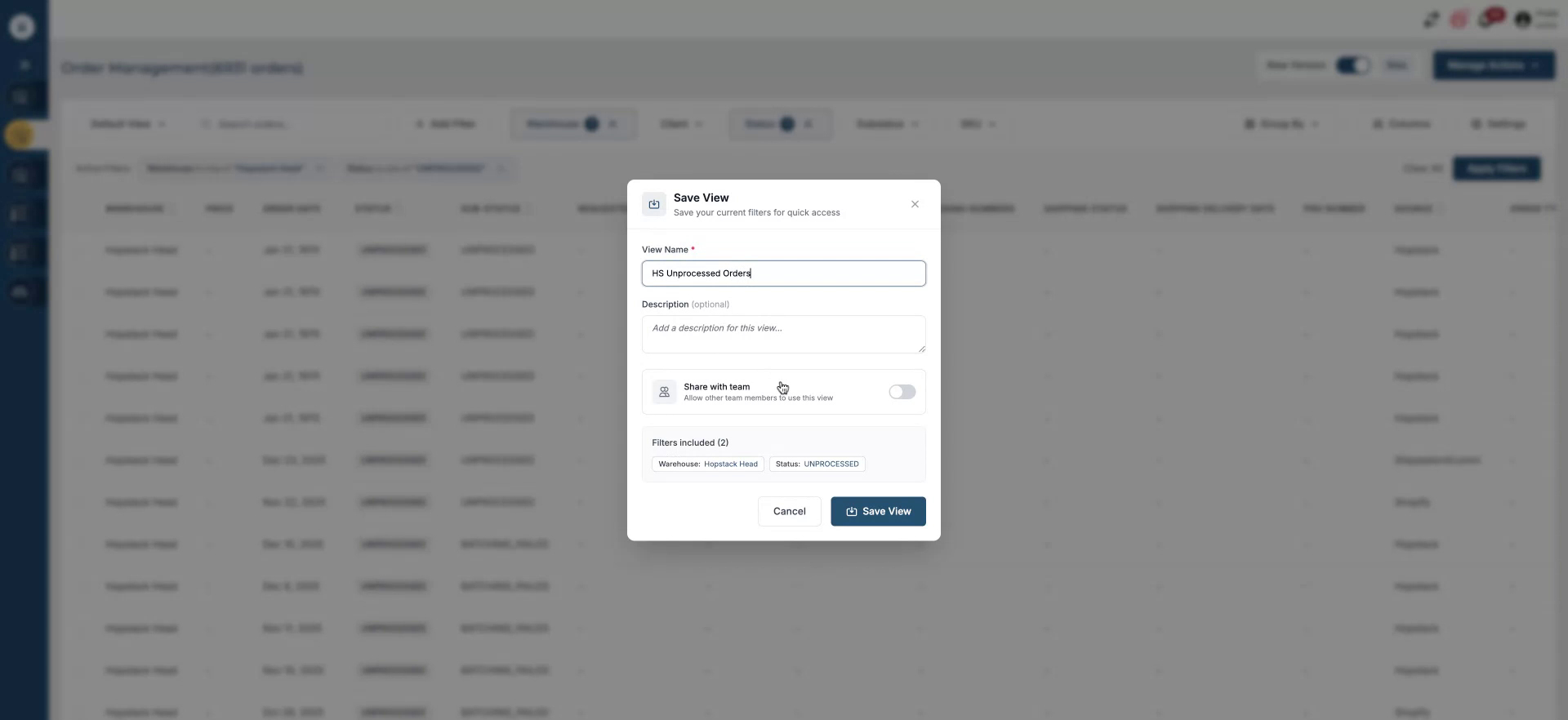The height and width of the screenshot is (720, 1568).
Task: Expand the Group By dropdown
Action: tap(1281, 124)
